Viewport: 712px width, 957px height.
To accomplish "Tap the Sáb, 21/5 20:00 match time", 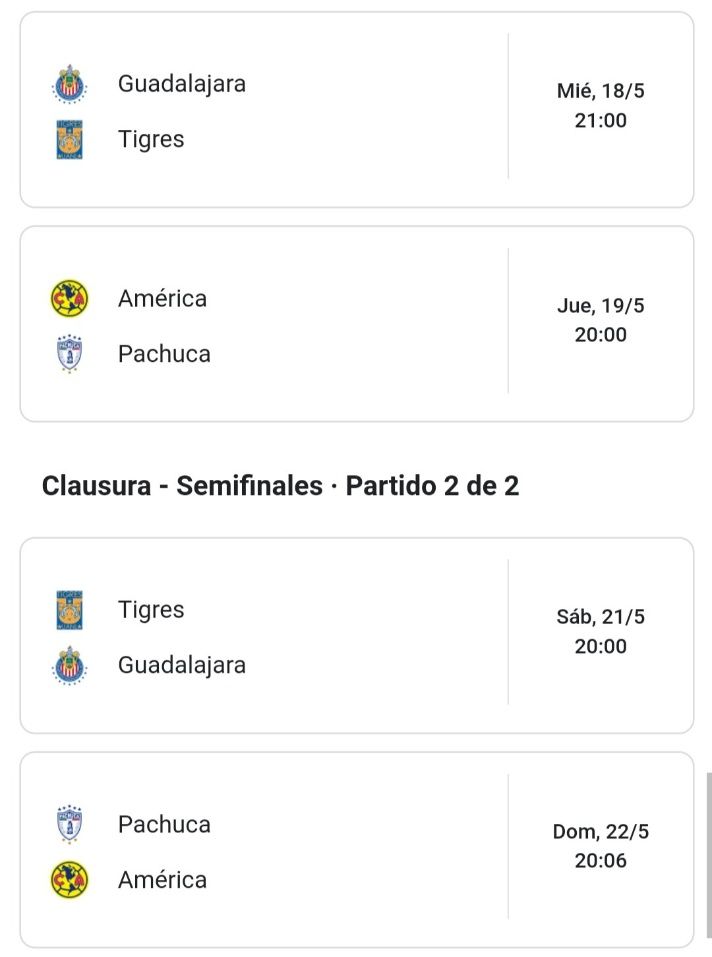I will [x=600, y=632].
